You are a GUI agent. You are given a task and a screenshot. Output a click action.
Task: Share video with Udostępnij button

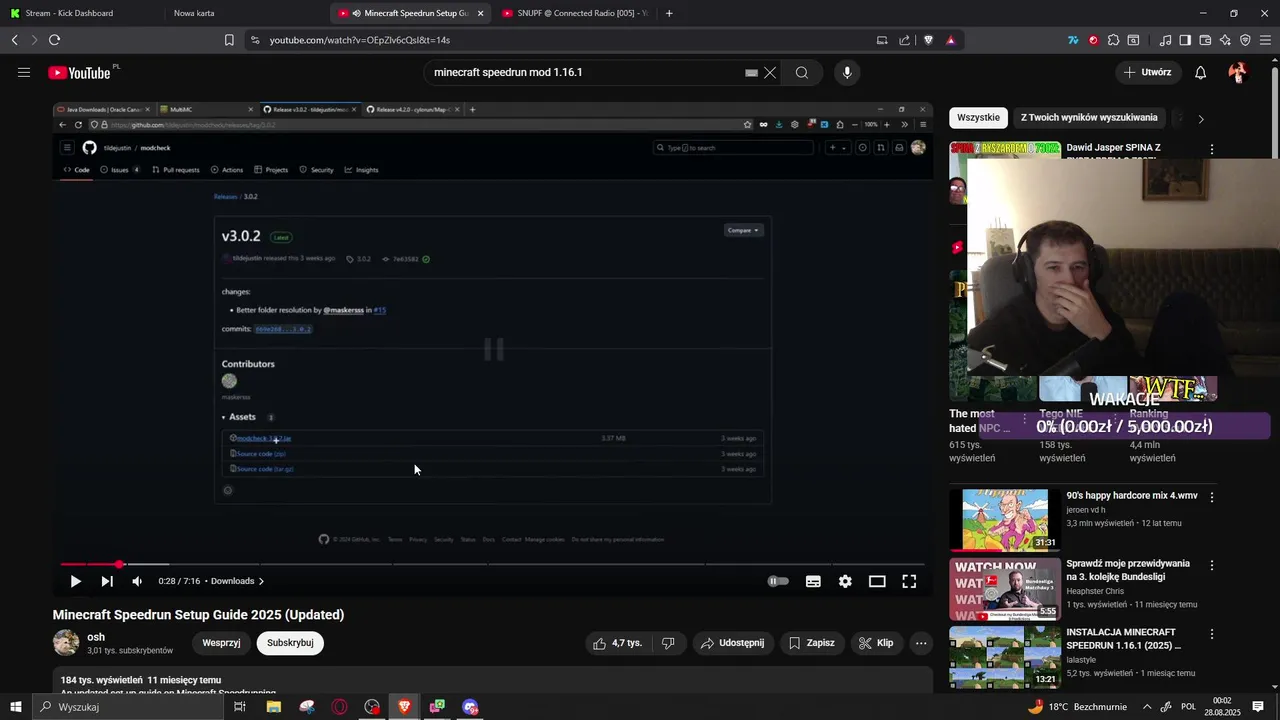tap(733, 643)
